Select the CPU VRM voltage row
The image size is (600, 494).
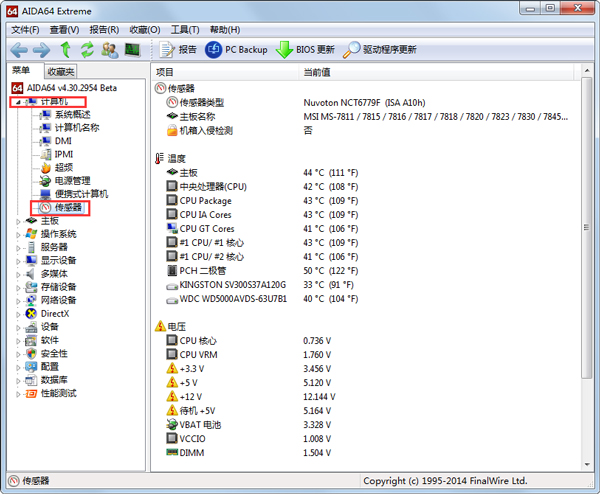point(366,355)
